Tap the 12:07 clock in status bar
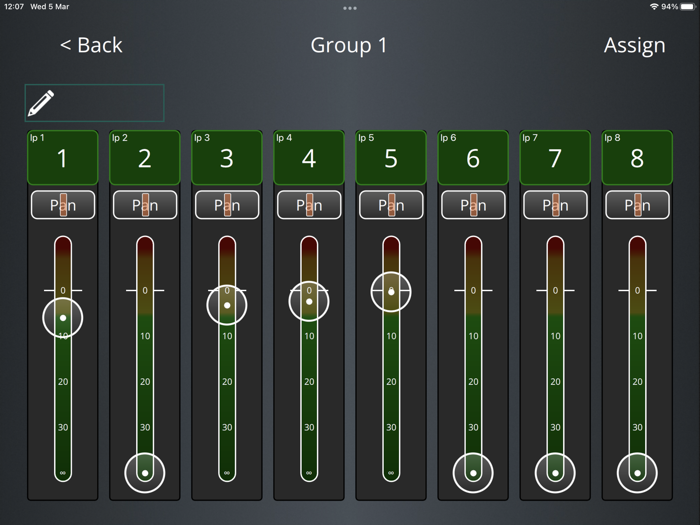The height and width of the screenshot is (525, 700). tap(14, 7)
